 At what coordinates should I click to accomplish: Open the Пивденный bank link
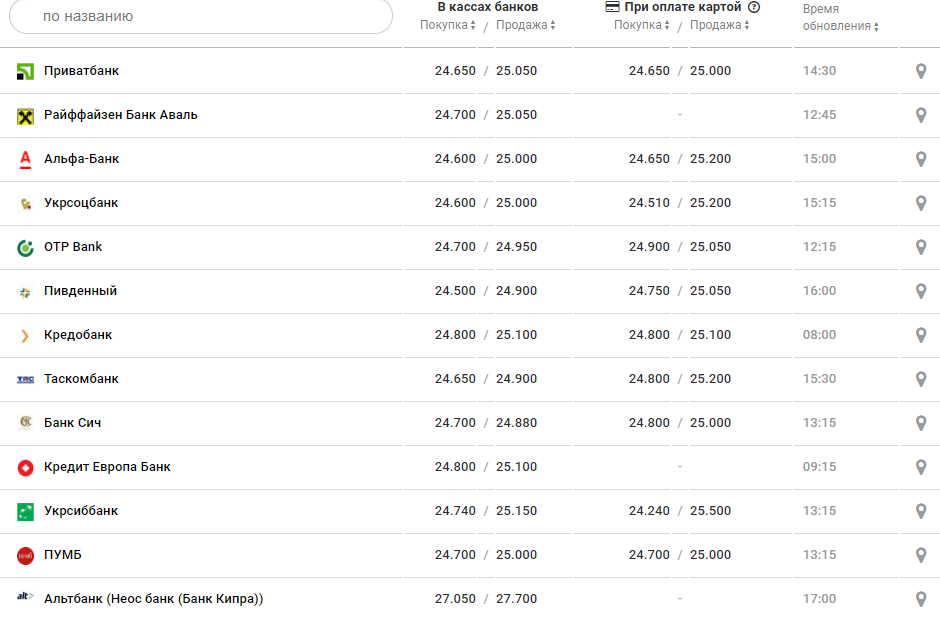tap(80, 291)
